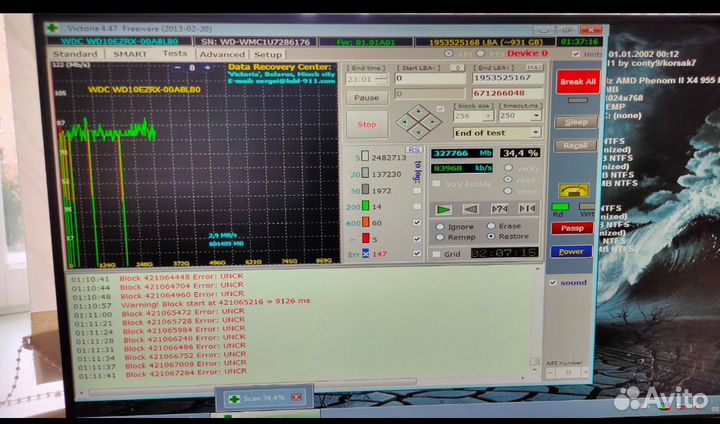720x424 pixels.
Task: Click the Stop scan button
Action: coord(367,125)
